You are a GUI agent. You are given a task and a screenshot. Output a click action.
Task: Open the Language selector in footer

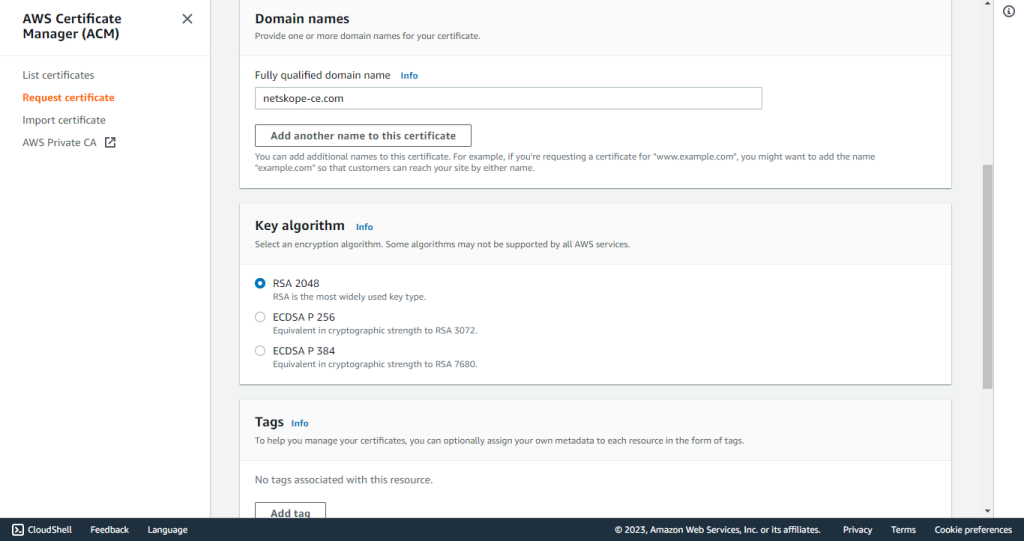167,530
